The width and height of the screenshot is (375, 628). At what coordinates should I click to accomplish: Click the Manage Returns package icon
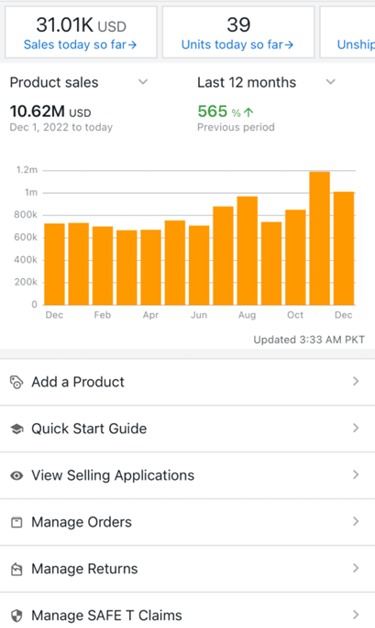coord(16,569)
